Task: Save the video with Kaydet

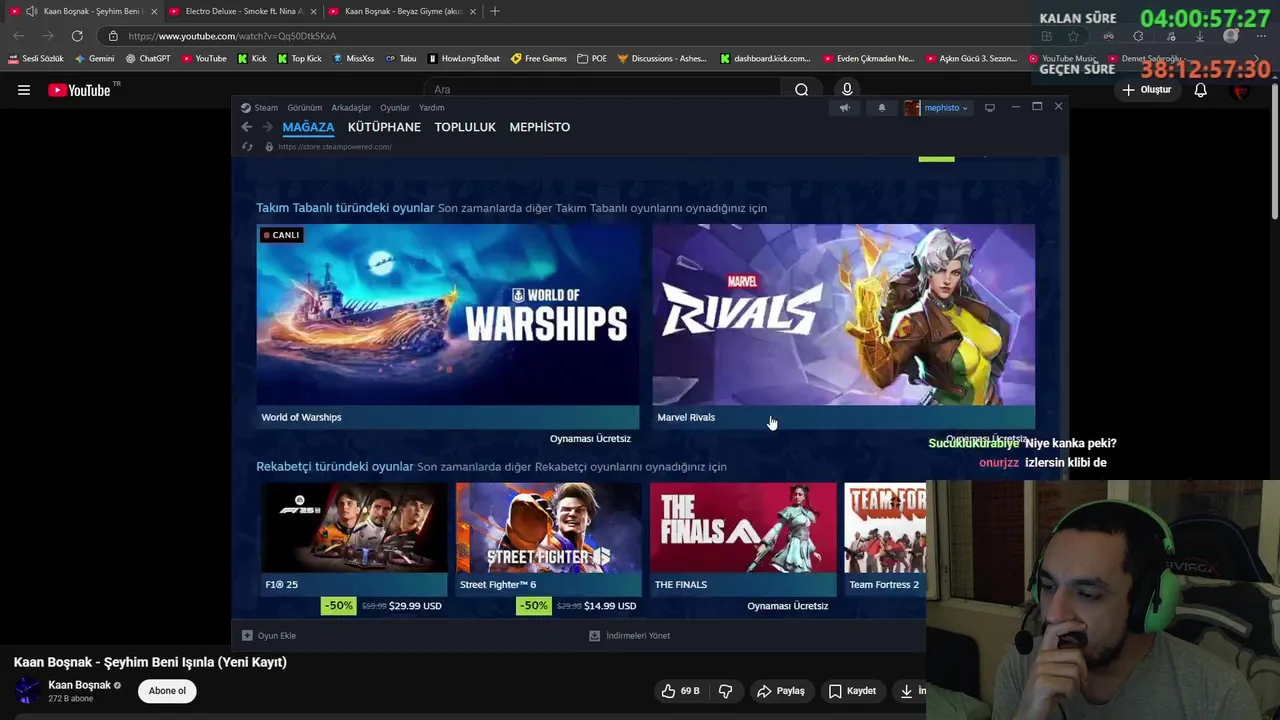Action: point(852,691)
